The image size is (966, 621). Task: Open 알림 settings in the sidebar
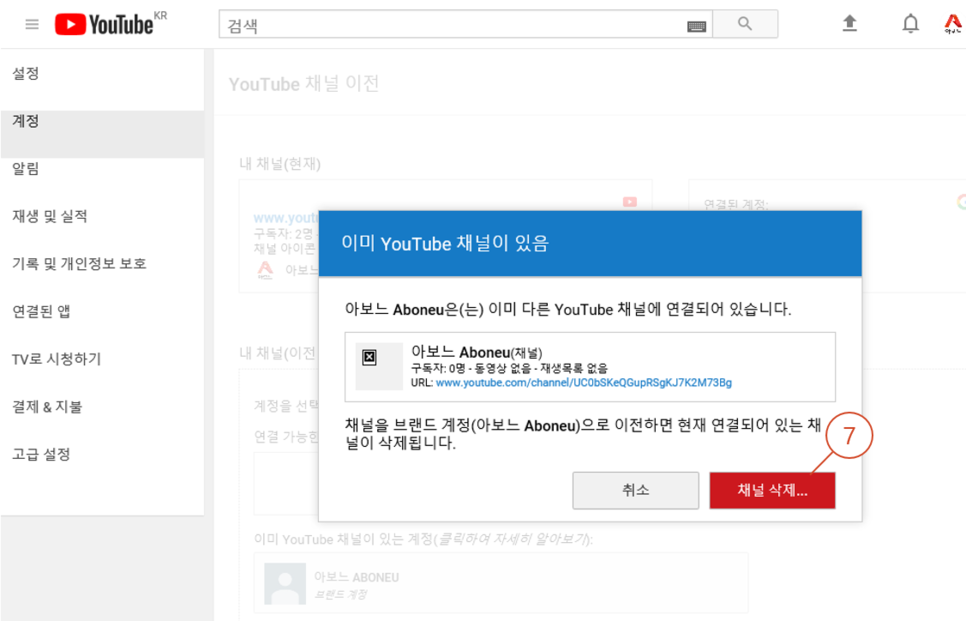pos(26,169)
